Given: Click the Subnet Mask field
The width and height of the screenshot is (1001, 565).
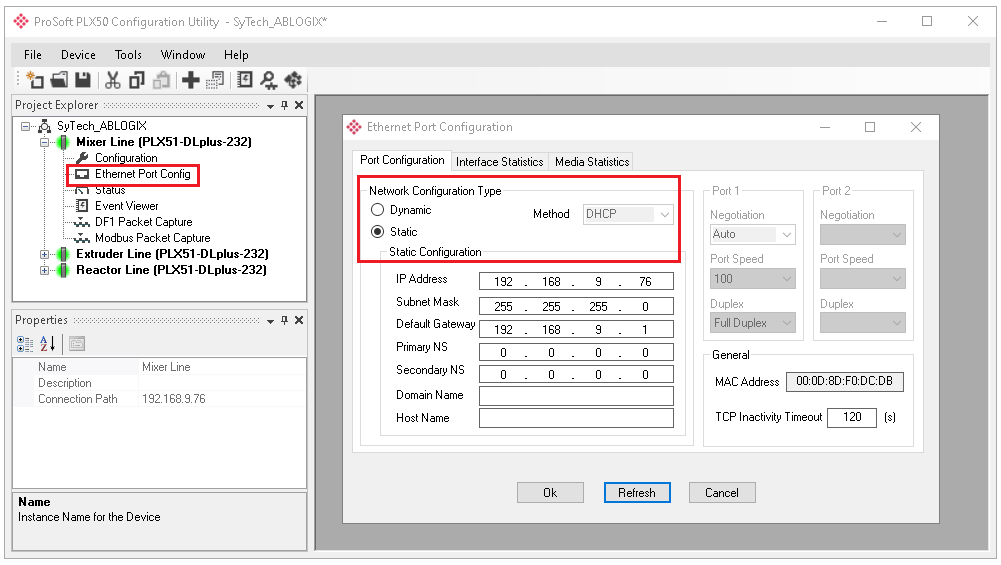Looking at the screenshot, I should click(x=576, y=306).
